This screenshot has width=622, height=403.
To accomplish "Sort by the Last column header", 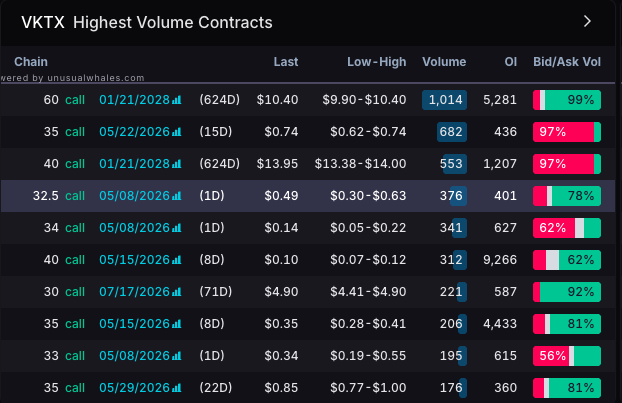I will 286,62.
